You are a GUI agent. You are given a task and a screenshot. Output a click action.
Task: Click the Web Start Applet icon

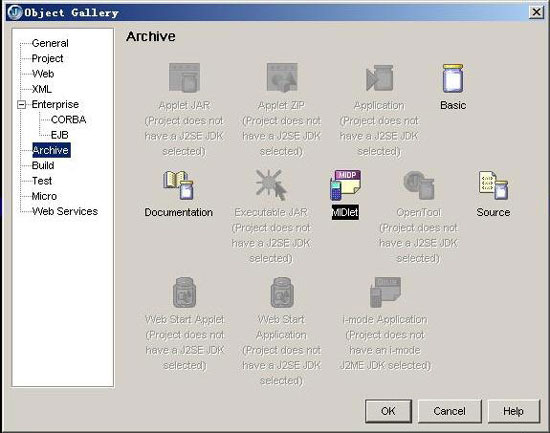(x=185, y=292)
